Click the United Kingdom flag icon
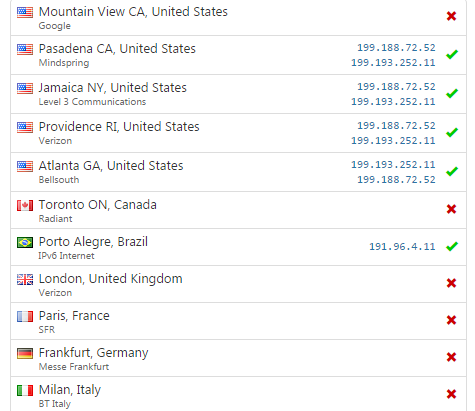 point(25,279)
